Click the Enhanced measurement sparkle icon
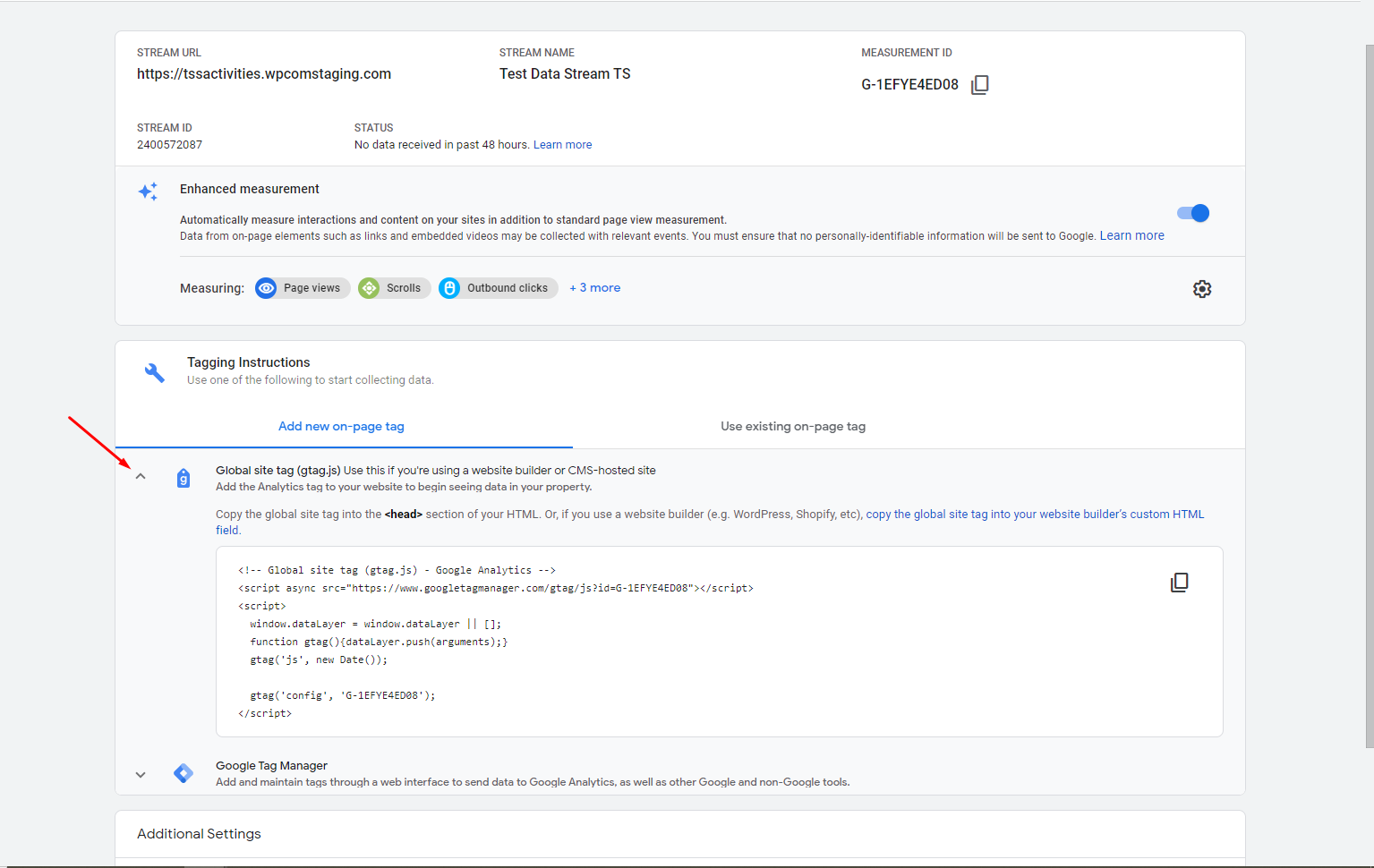 149,191
